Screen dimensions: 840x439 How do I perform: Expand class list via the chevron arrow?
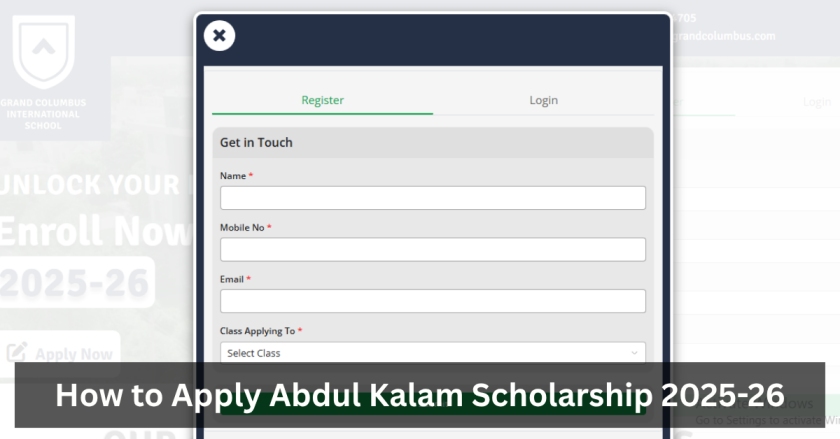[634, 353]
